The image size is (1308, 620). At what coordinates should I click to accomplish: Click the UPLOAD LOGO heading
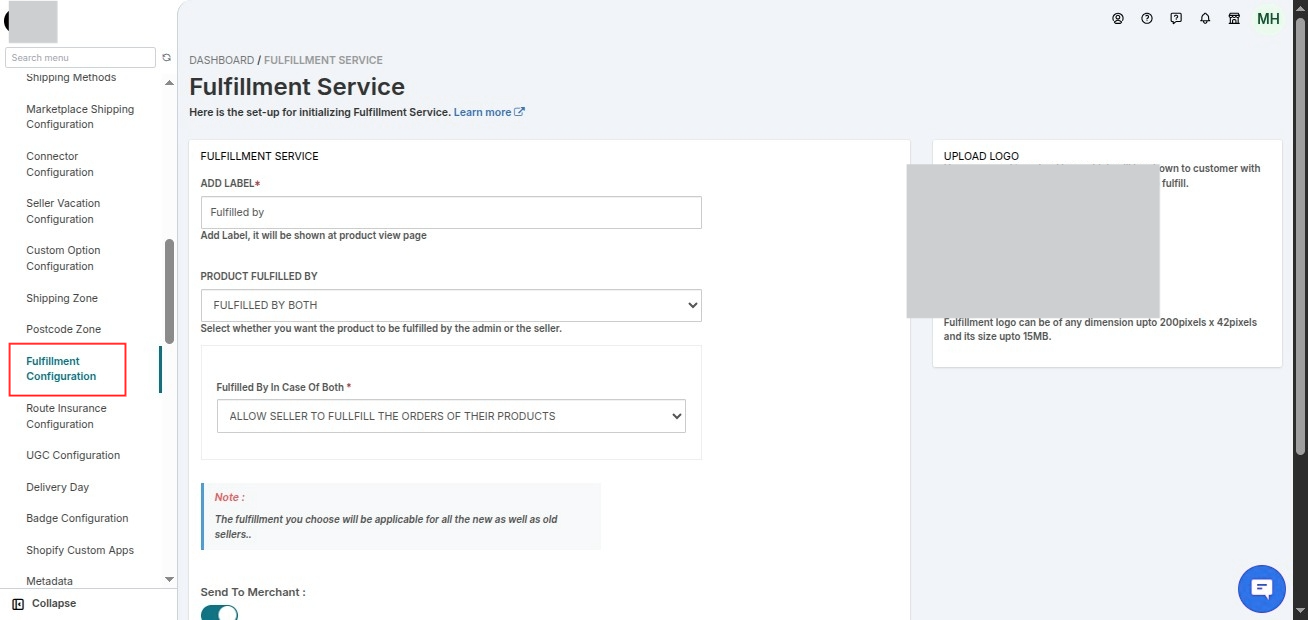pyautogui.click(x=981, y=156)
